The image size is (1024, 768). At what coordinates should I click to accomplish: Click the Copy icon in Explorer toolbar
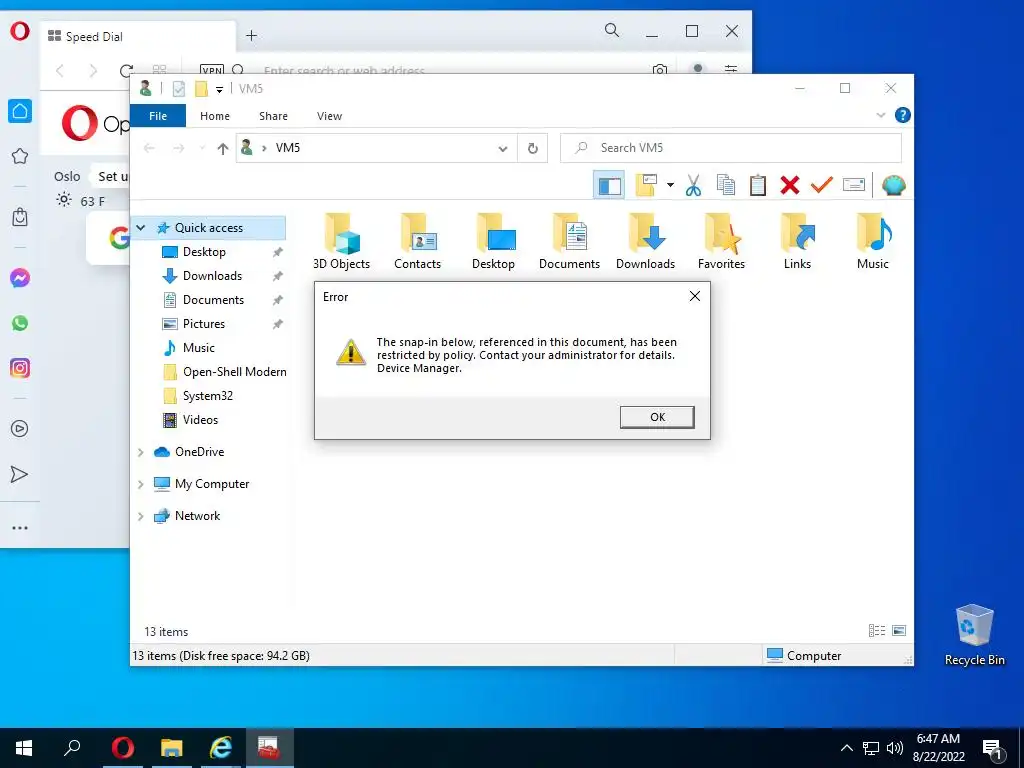pyautogui.click(x=726, y=185)
